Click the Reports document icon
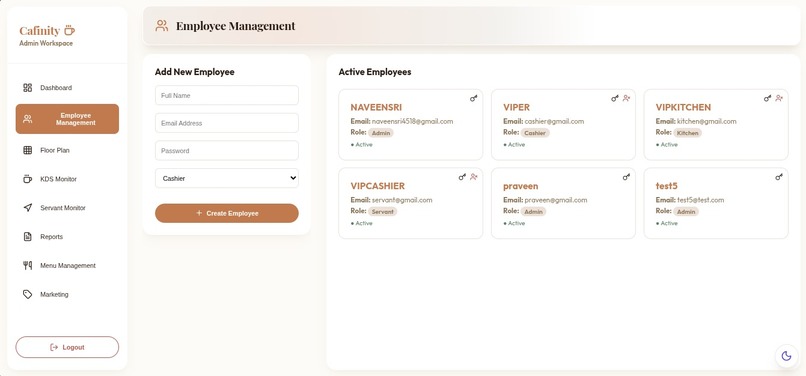Viewport: 806px width, 376px height. pos(28,237)
